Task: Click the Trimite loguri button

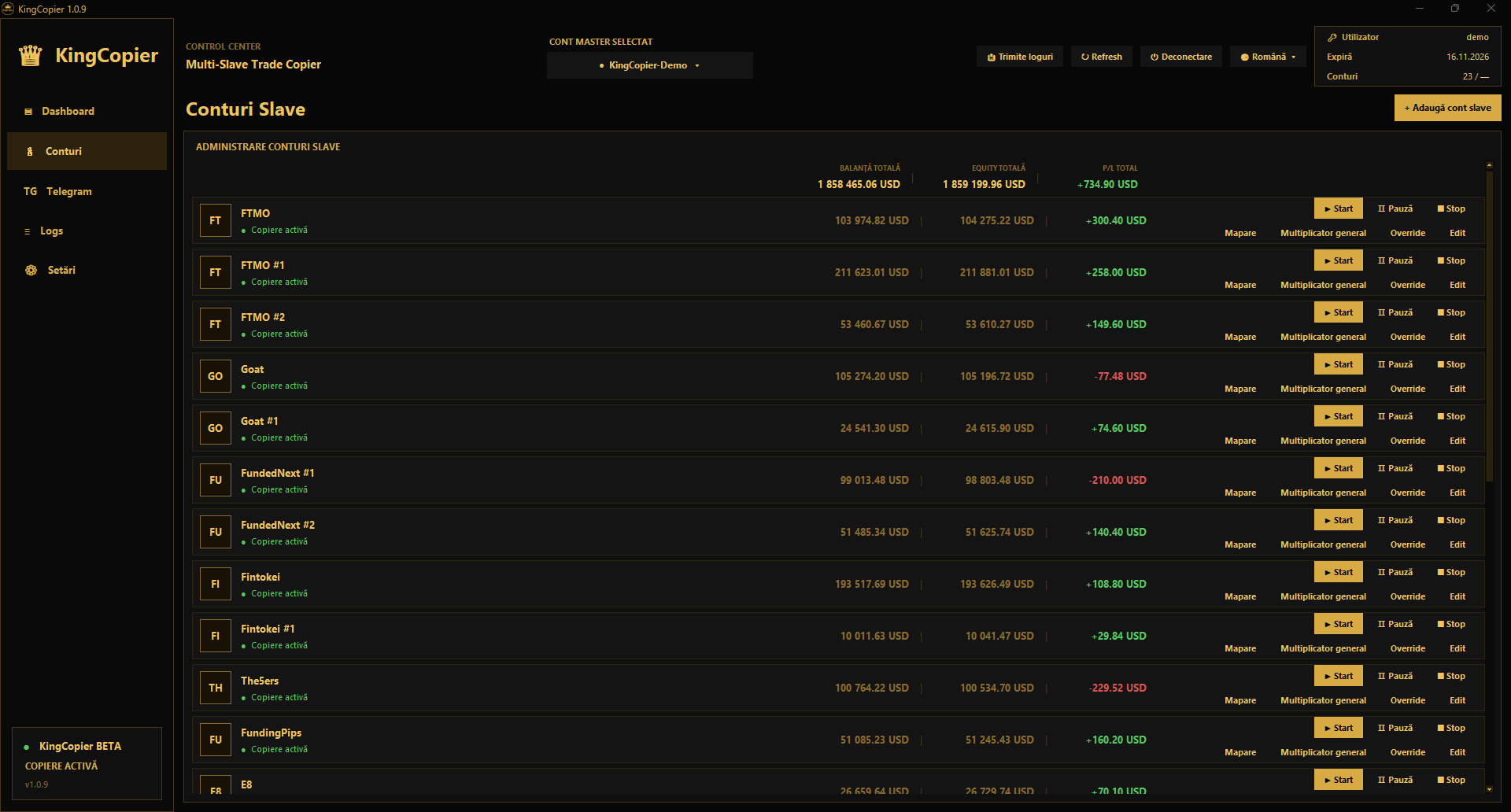Action: 1020,57
